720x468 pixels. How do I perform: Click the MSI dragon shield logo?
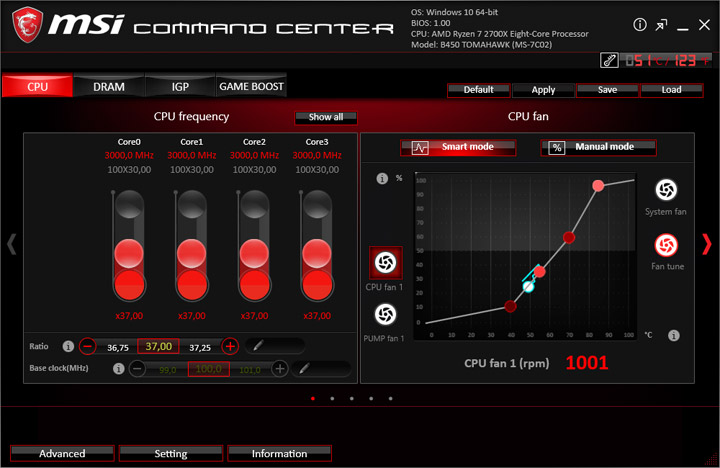27,25
